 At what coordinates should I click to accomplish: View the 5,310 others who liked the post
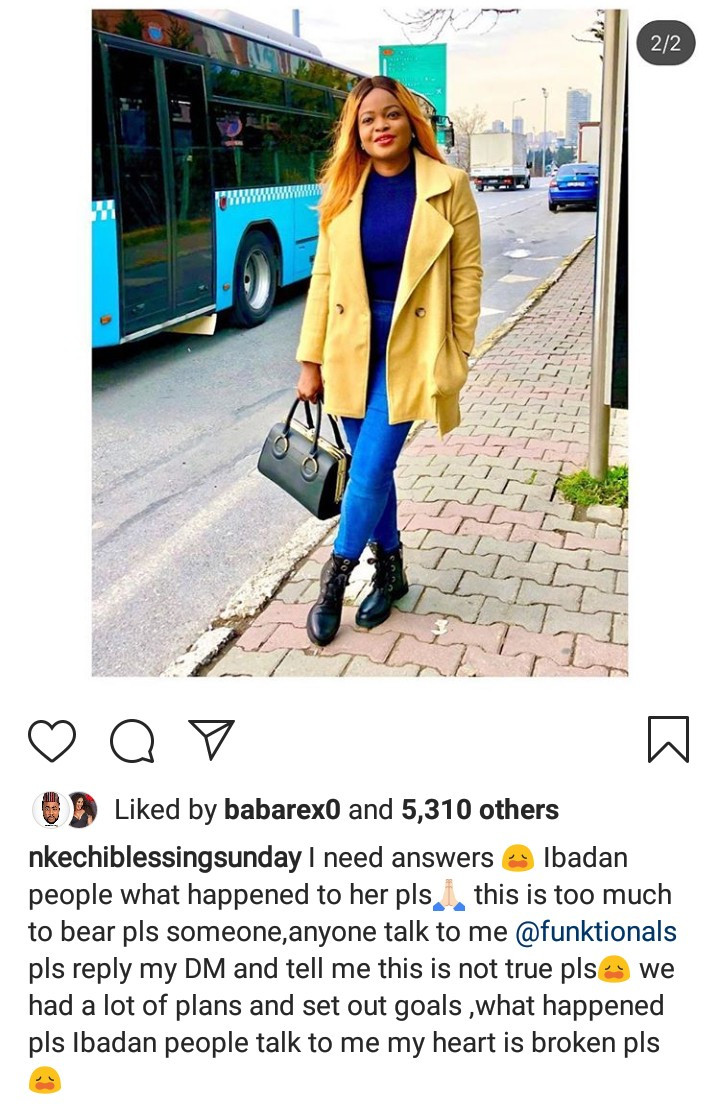tap(480, 809)
